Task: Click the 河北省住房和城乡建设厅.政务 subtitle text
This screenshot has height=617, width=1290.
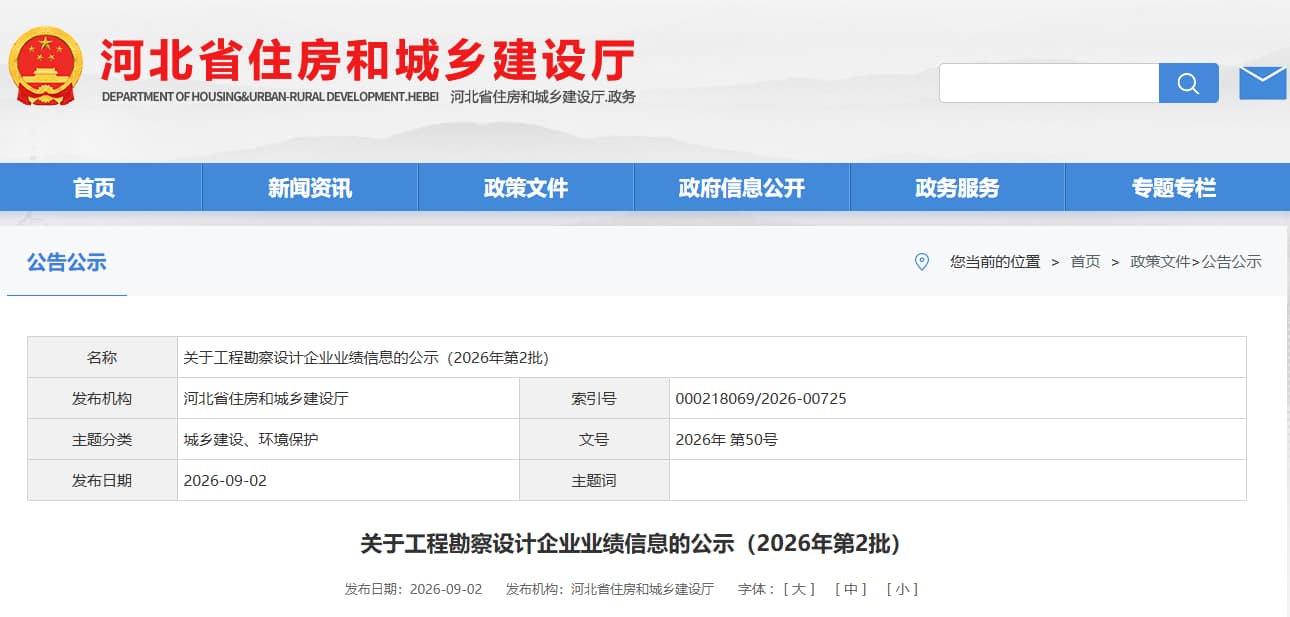Action: (543, 97)
